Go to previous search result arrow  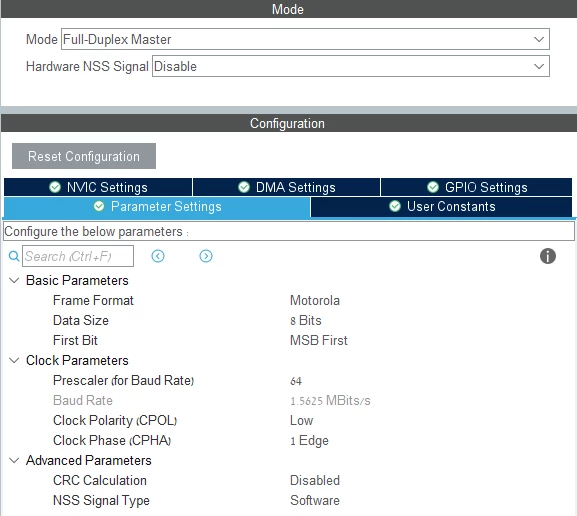pos(158,256)
